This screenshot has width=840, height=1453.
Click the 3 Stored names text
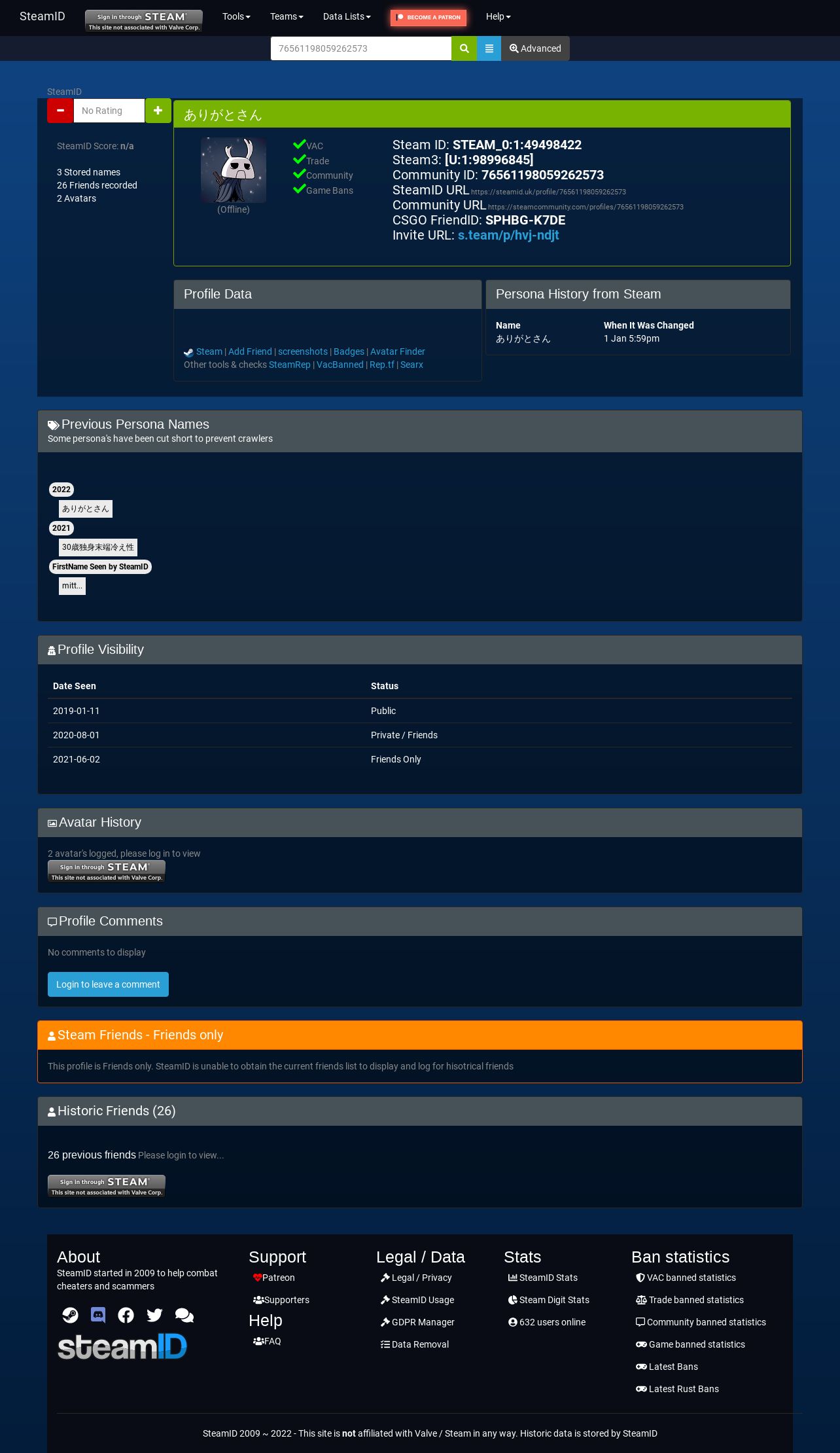(x=88, y=172)
